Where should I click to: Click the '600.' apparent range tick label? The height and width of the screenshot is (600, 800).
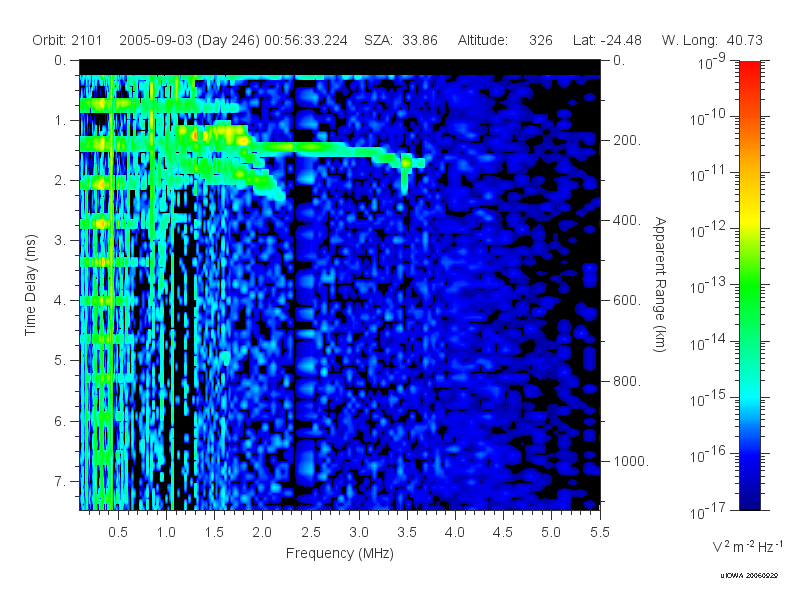click(627, 301)
